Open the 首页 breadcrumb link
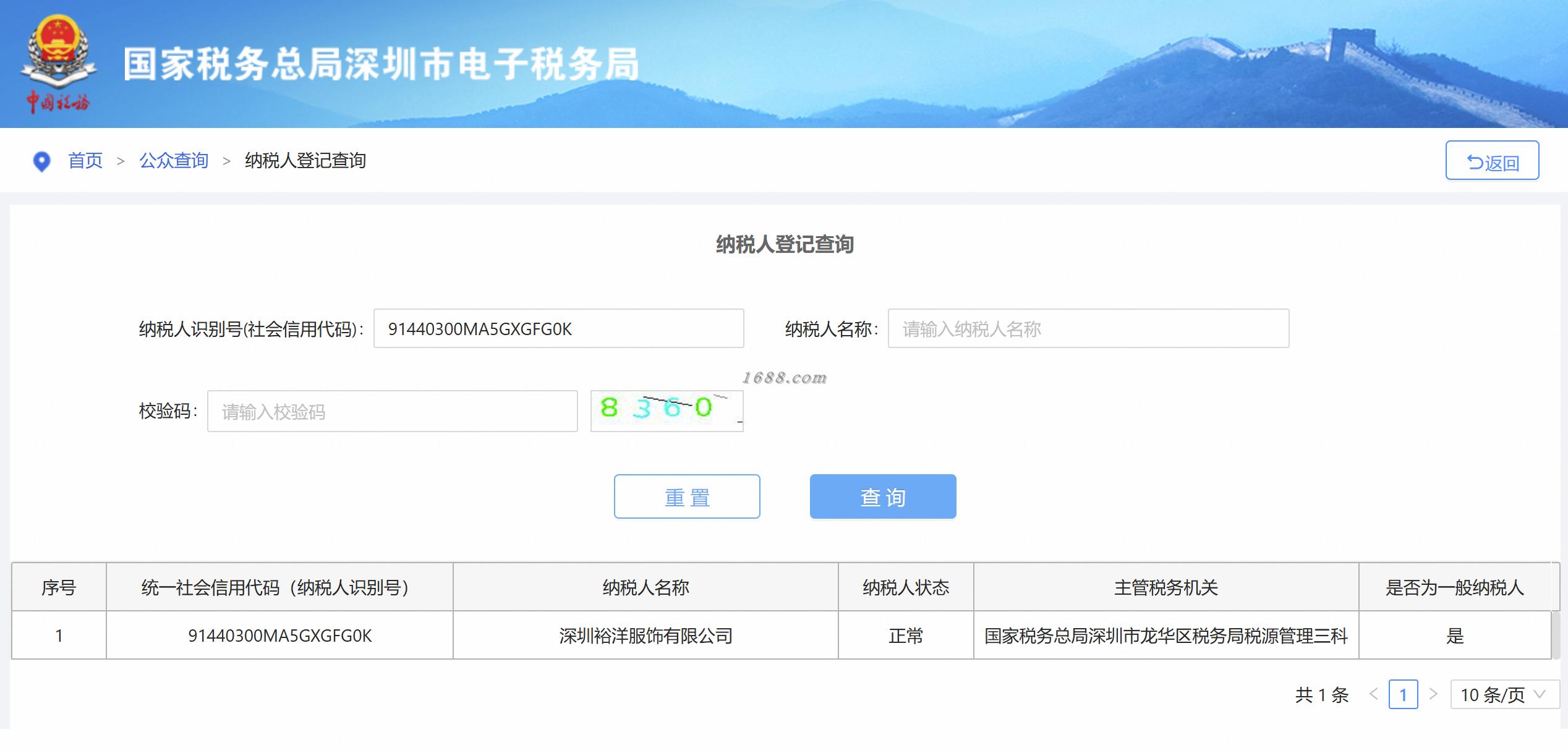 pyautogui.click(x=85, y=161)
